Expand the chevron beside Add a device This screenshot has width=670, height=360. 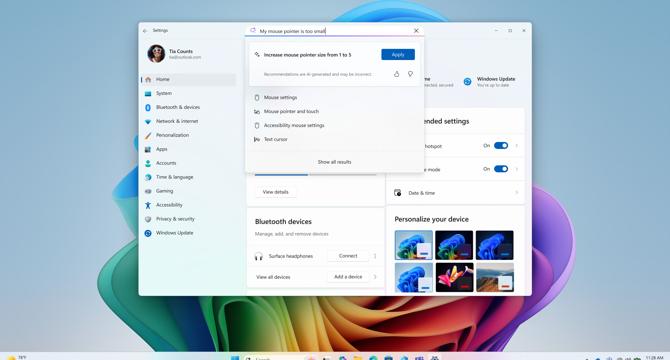[375, 277]
